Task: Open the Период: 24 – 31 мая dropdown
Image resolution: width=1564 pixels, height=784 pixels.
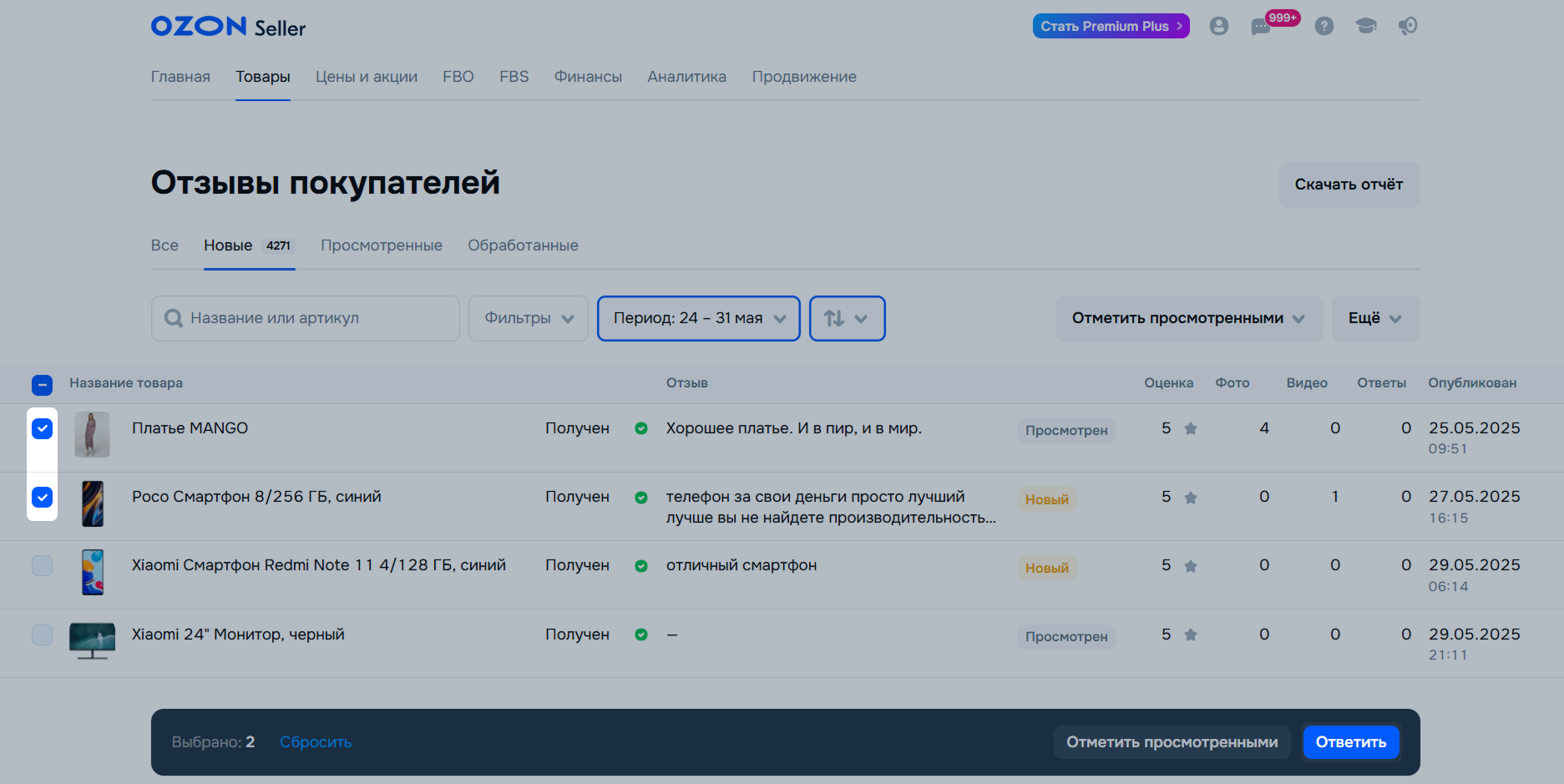Action: point(699,318)
